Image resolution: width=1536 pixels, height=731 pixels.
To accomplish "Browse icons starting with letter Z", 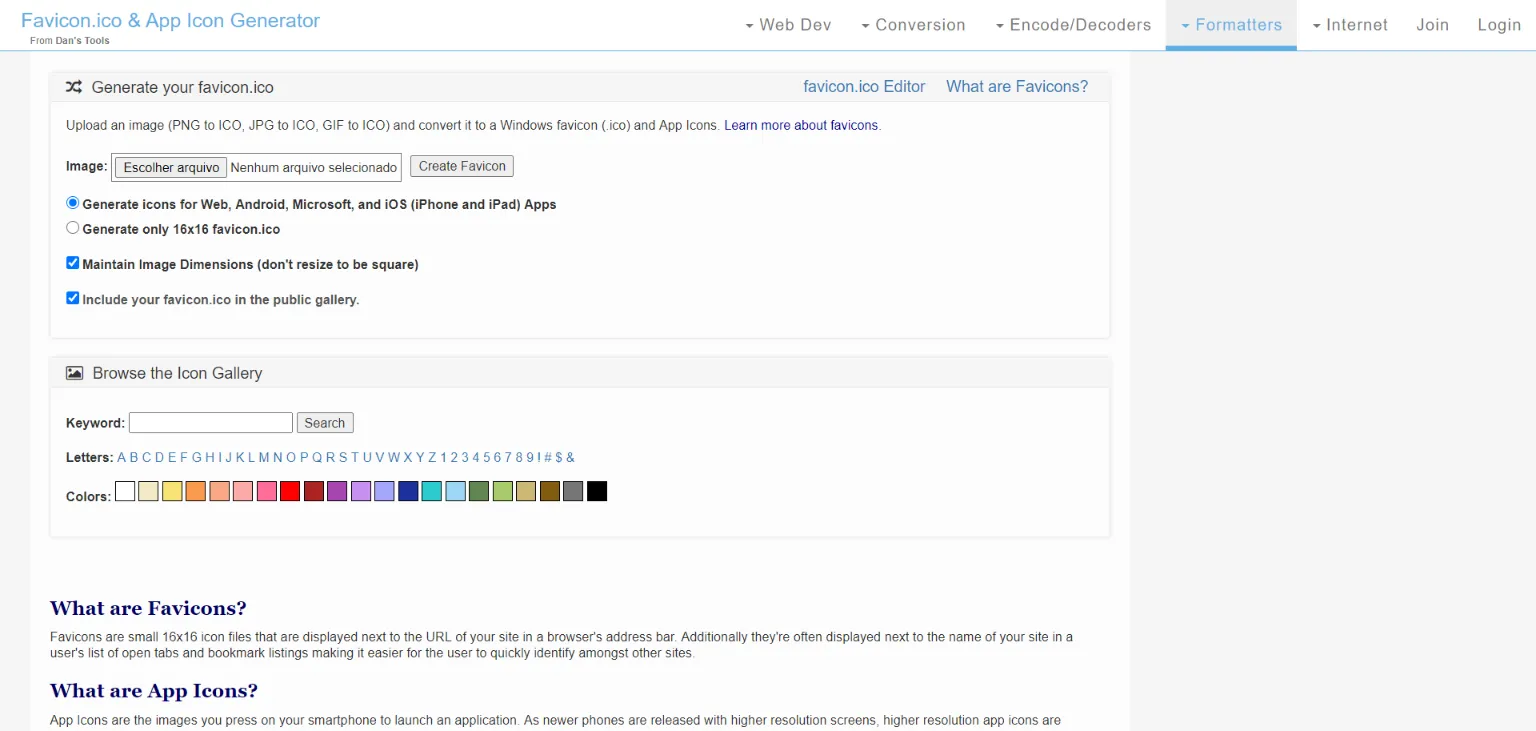I will [432, 457].
